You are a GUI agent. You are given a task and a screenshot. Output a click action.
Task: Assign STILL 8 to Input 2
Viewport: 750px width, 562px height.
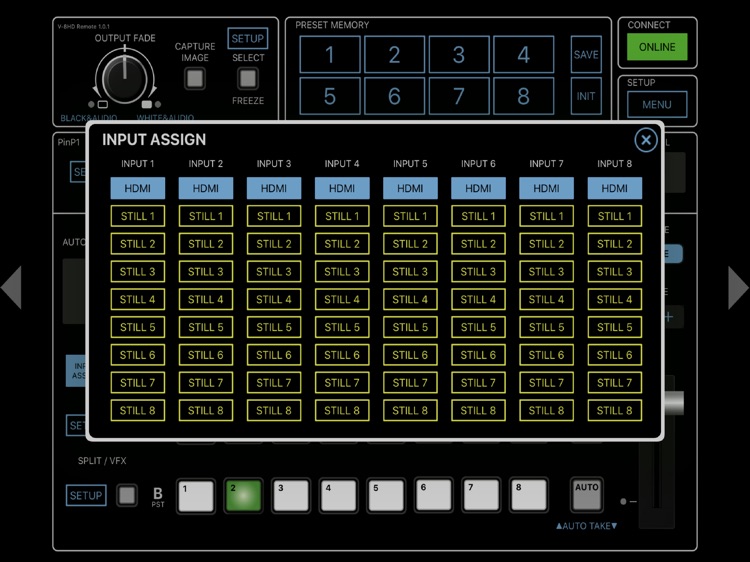pyautogui.click(x=206, y=410)
